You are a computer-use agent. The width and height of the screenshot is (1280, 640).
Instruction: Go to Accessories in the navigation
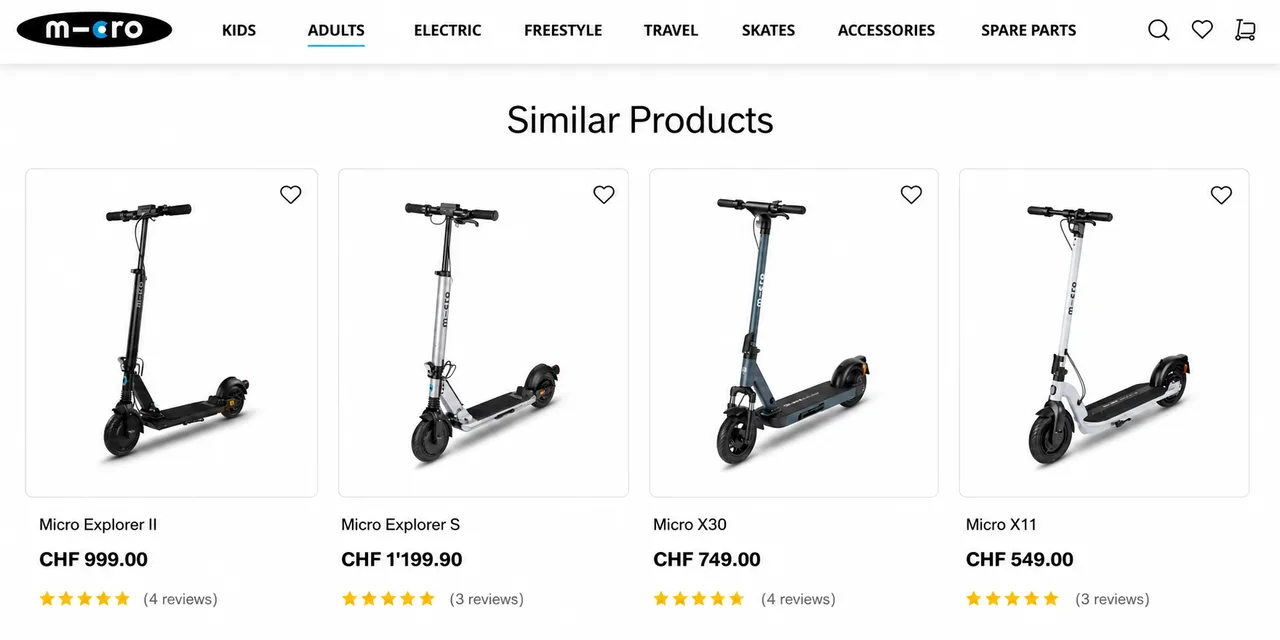coord(886,30)
